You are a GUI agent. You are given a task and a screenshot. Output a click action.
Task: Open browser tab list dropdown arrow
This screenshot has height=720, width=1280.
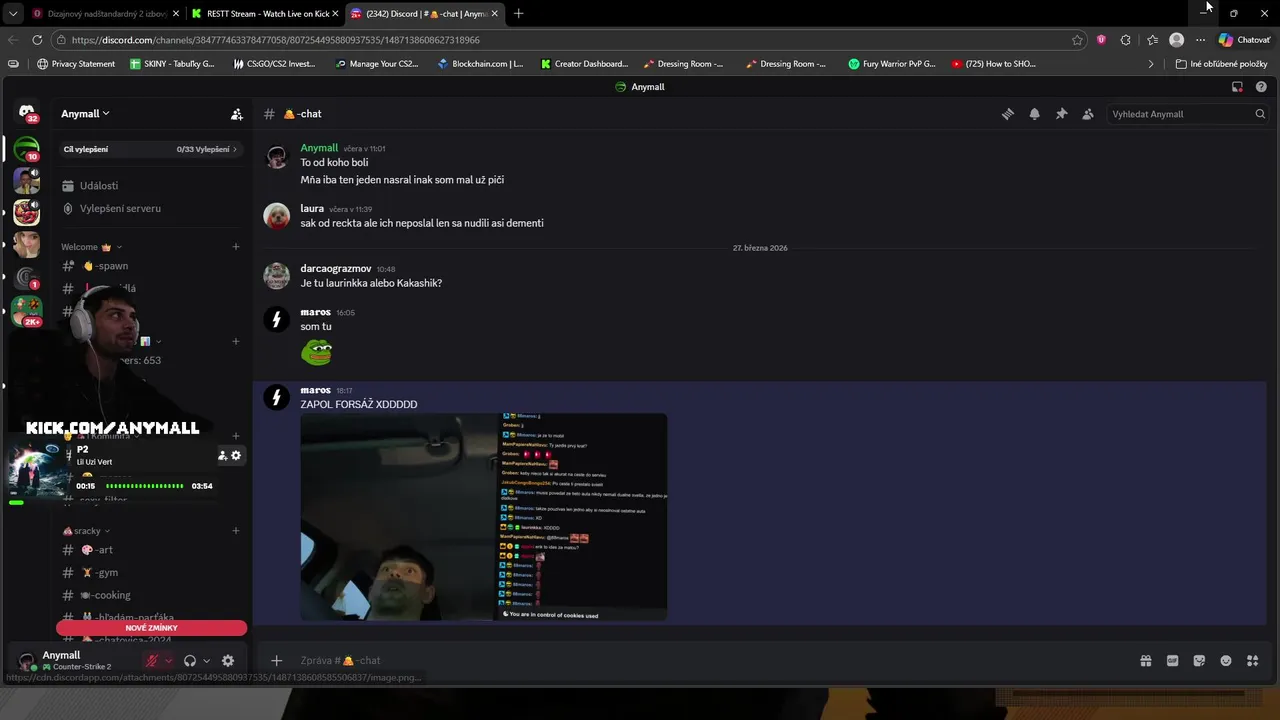click(x=12, y=14)
